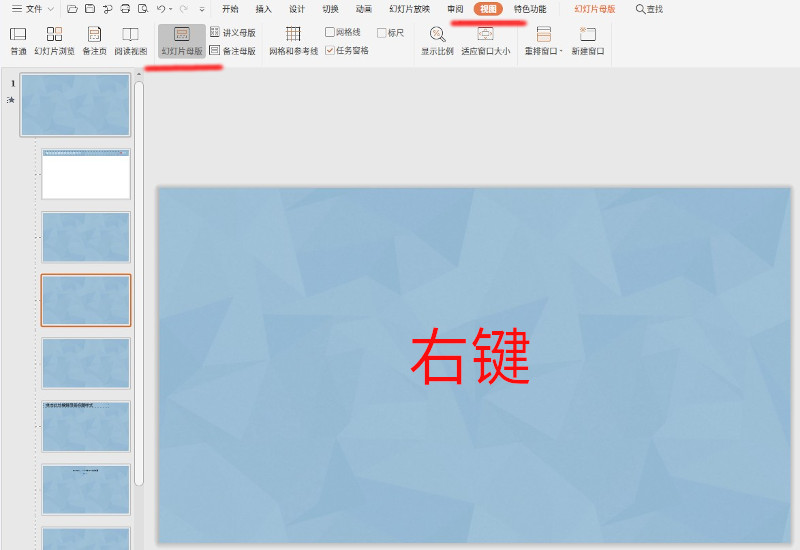Click the export-to-PDF icon in quick toolbar
Viewport: 800px width, 550px height.
pyautogui.click(x=108, y=9)
